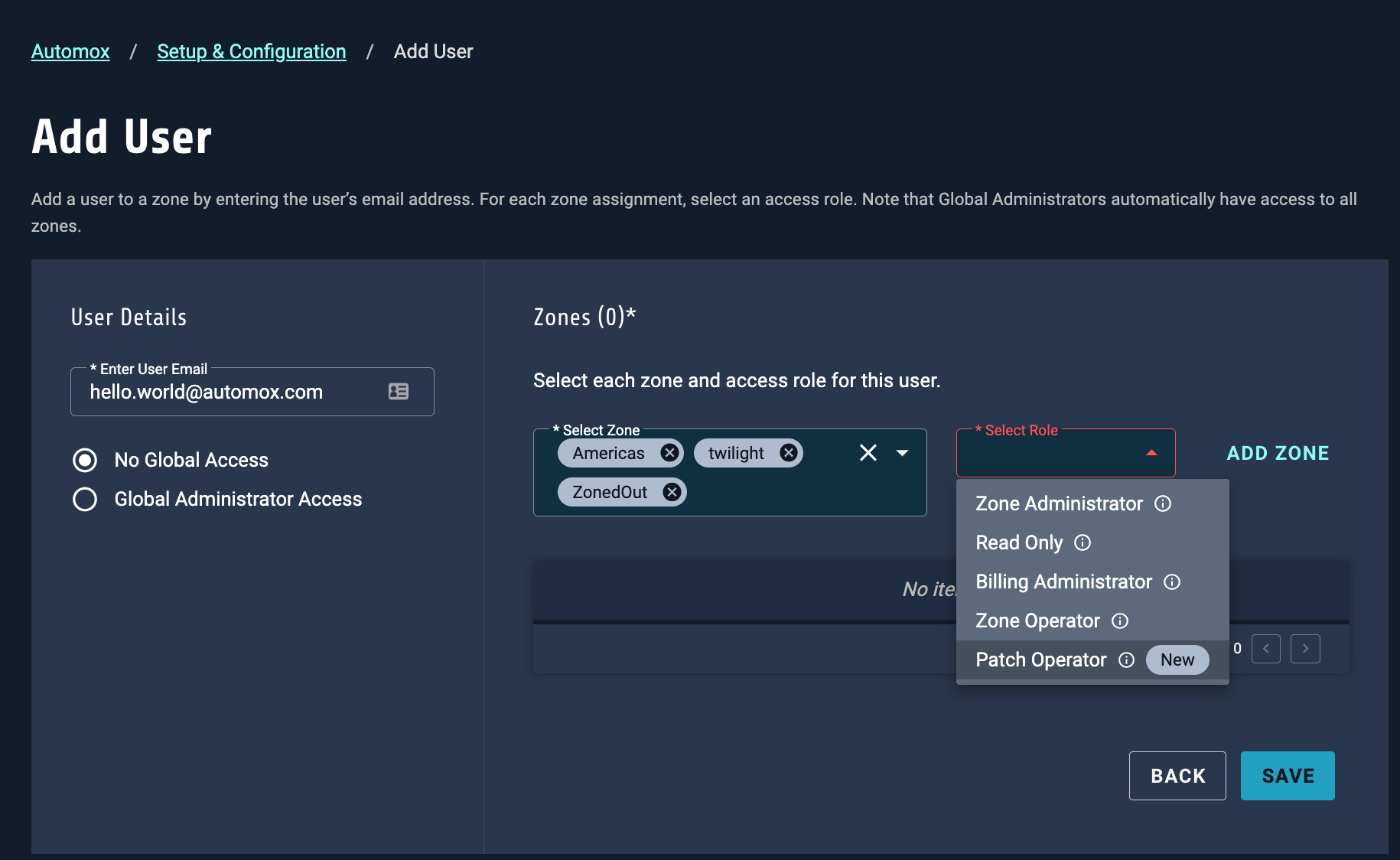Remove the ZonedOut zone chip
This screenshot has width=1400, height=860.
tap(672, 492)
